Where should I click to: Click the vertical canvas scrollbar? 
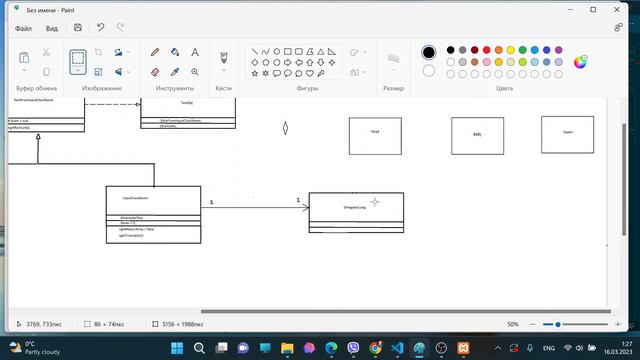pos(624,179)
